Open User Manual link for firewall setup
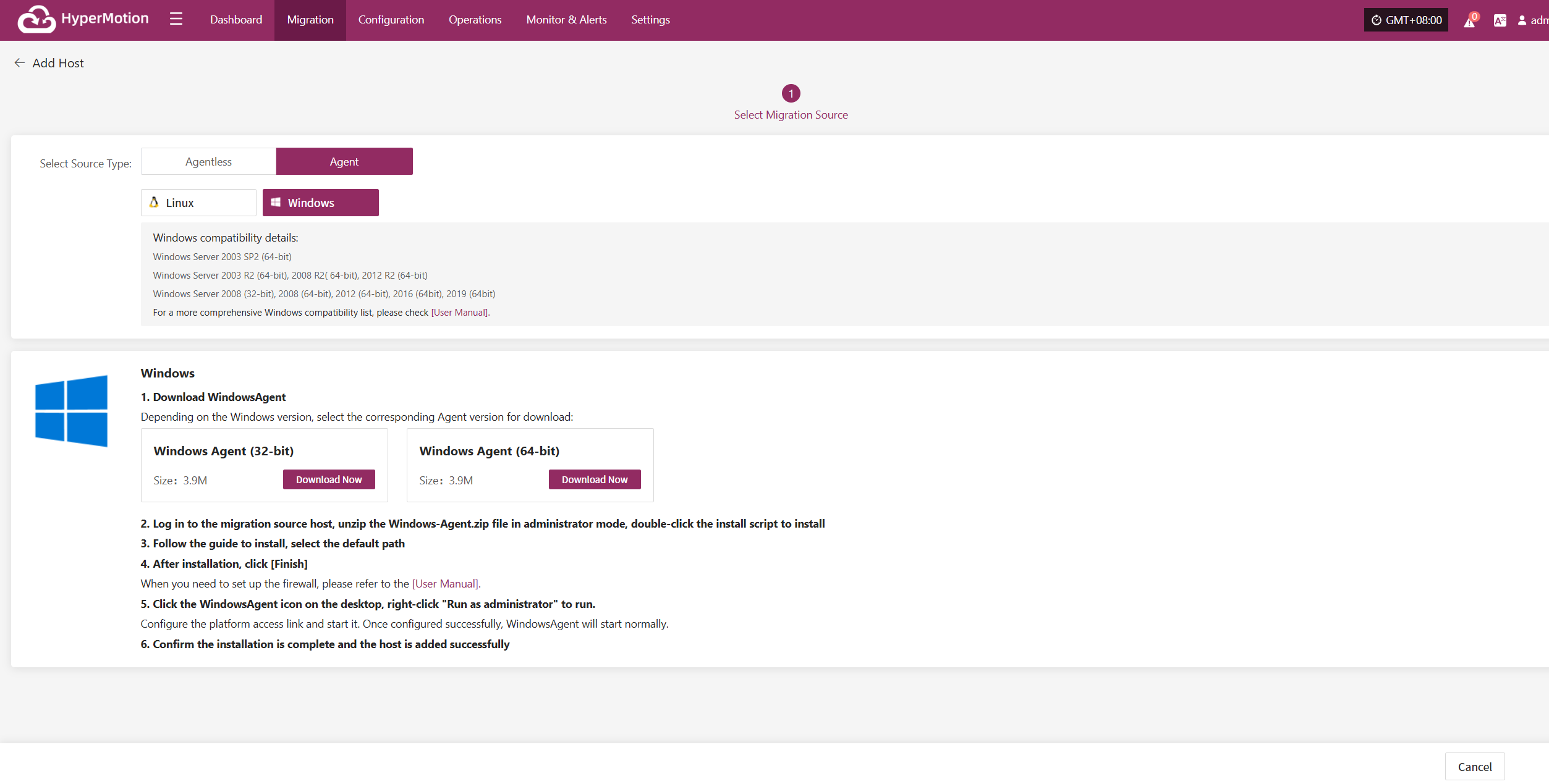This screenshot has width=1549, height=784. 446,584
